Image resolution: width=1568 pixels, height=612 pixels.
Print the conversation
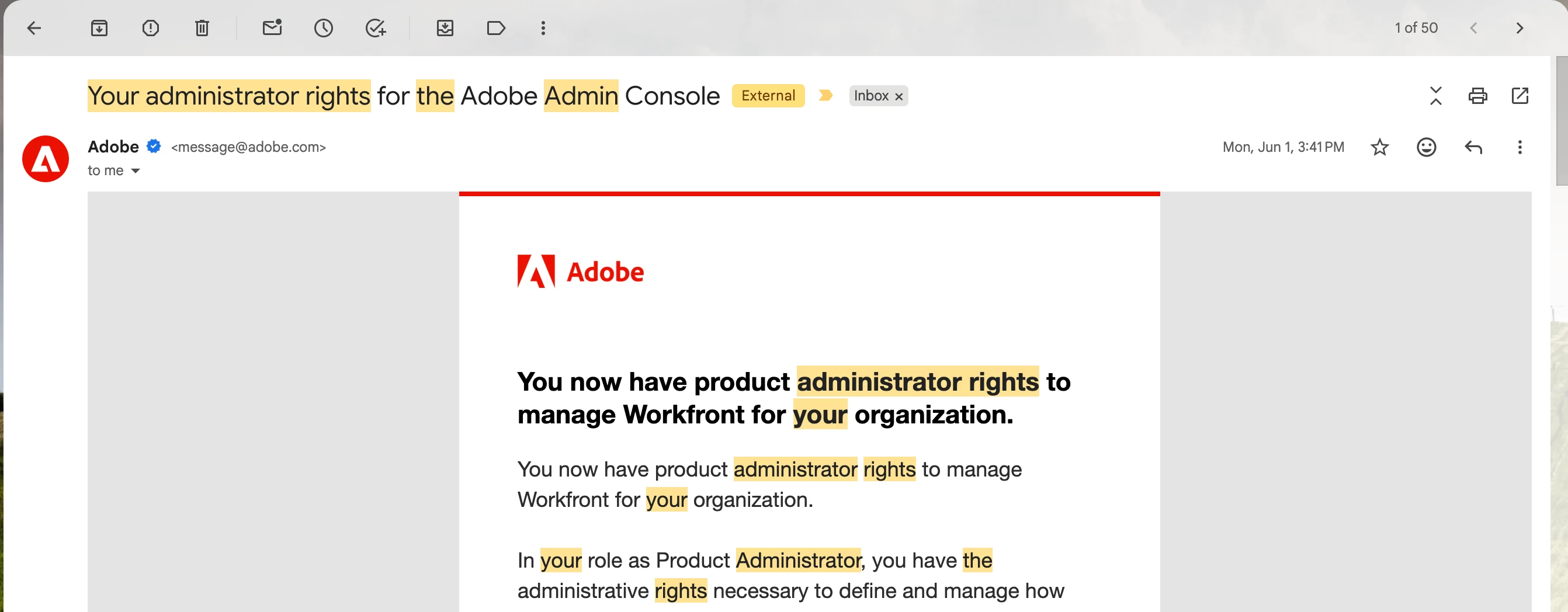coord(1477,96)
